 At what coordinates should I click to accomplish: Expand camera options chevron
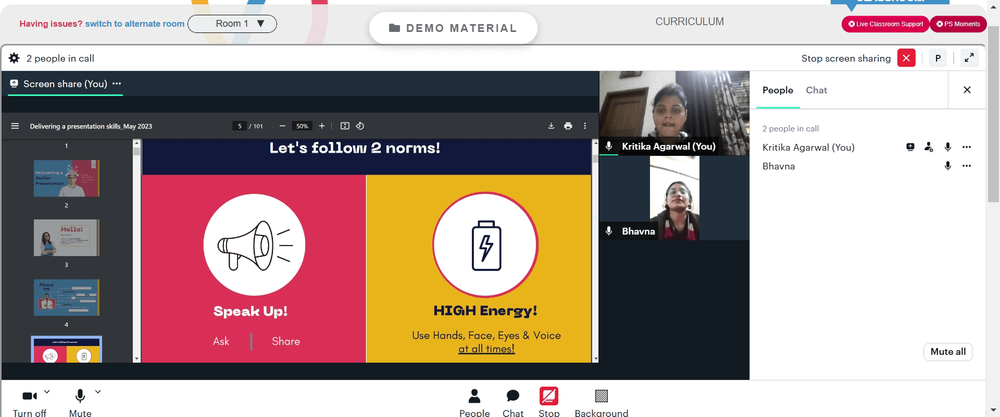point(47,391)
